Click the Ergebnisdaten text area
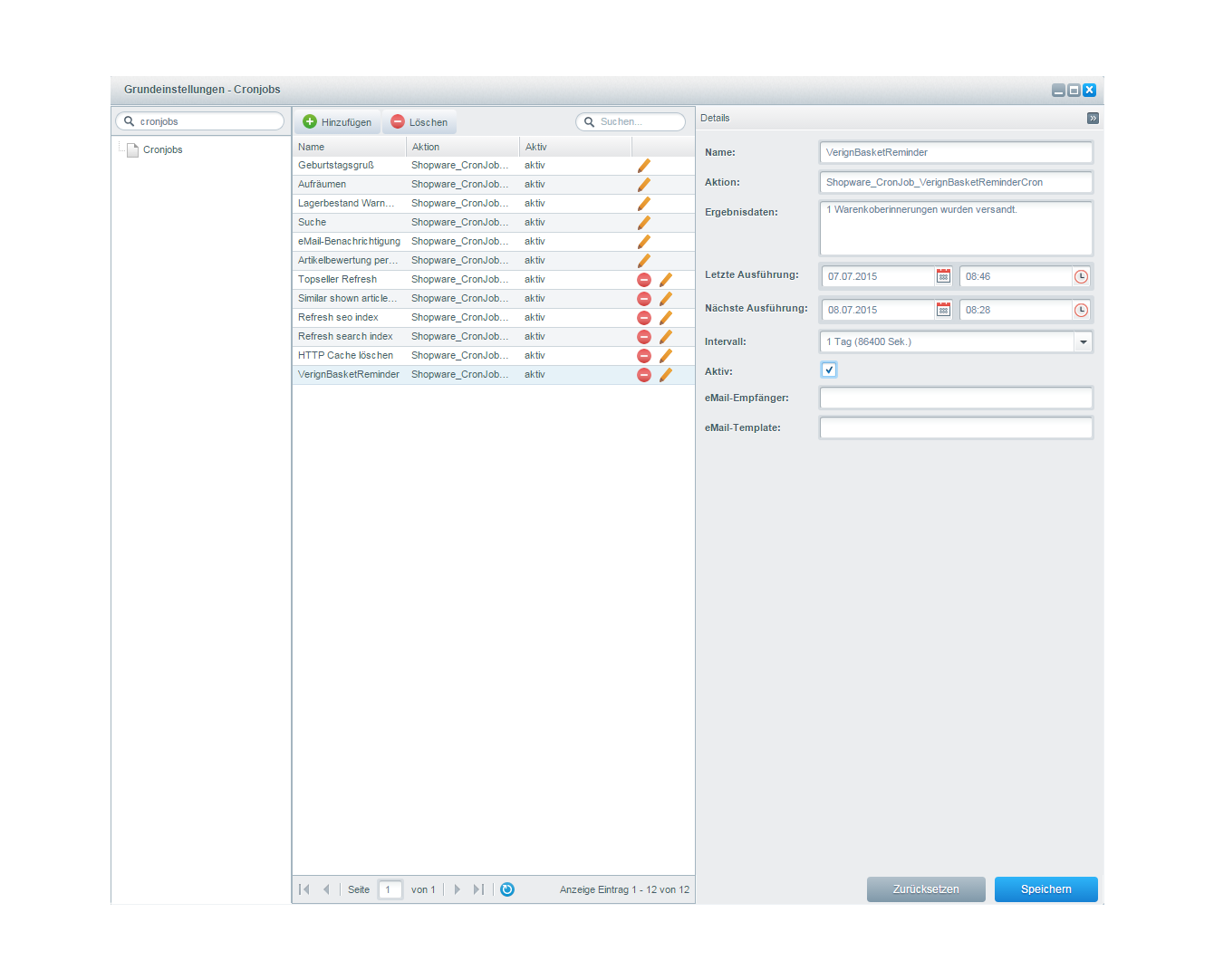 [956, 228]
